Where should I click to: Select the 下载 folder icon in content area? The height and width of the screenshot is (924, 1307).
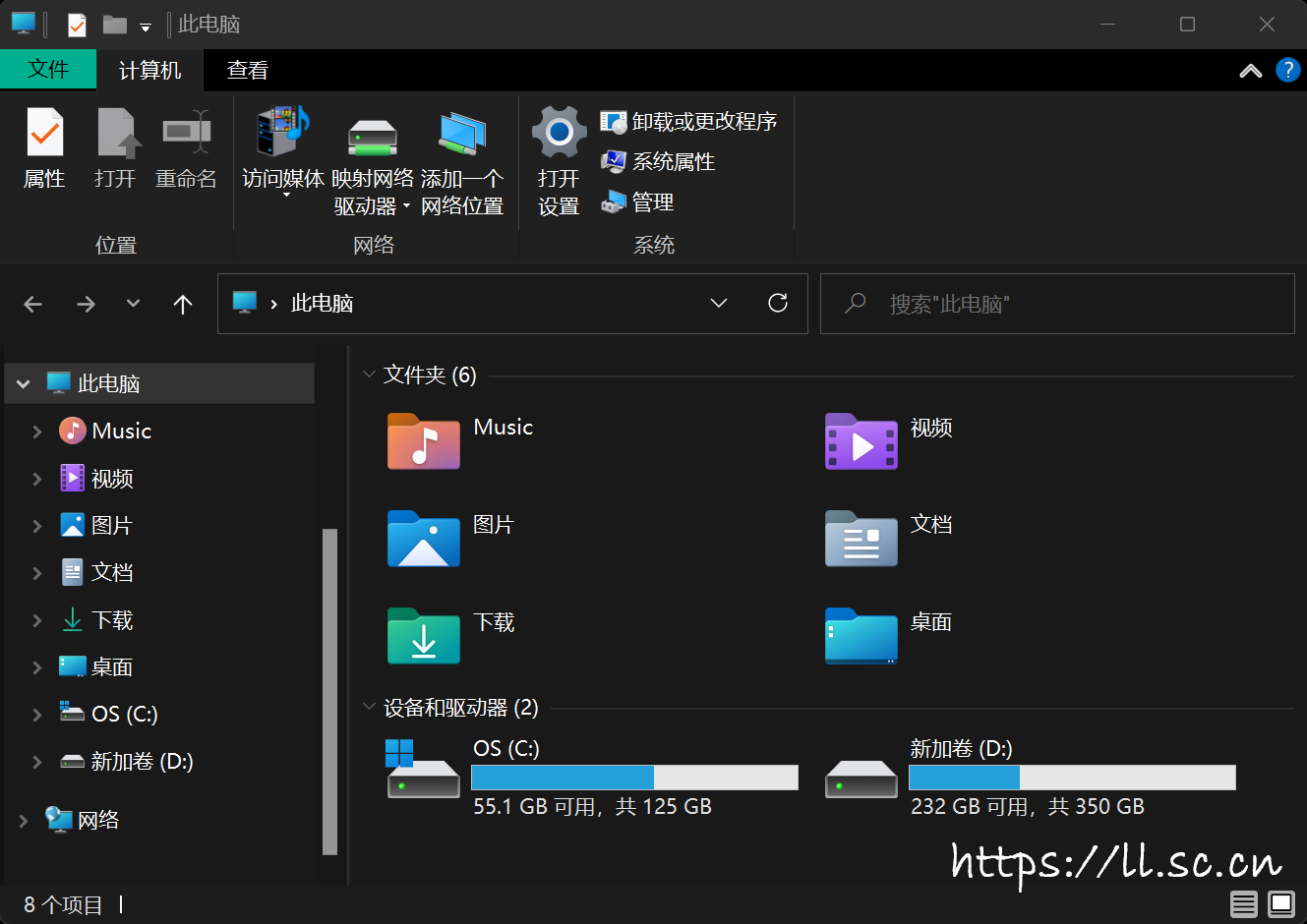click(424, 636)
